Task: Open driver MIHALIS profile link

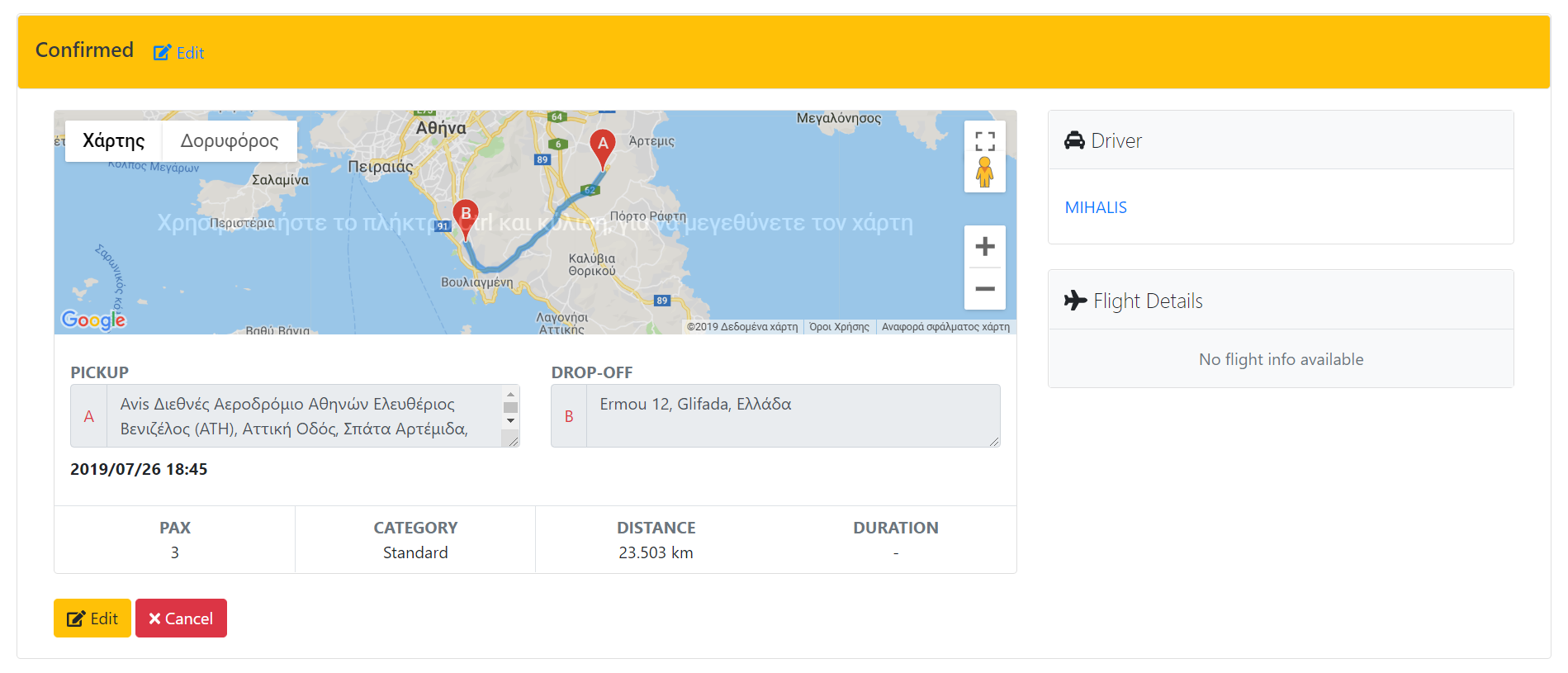Action: point(1096,207)
